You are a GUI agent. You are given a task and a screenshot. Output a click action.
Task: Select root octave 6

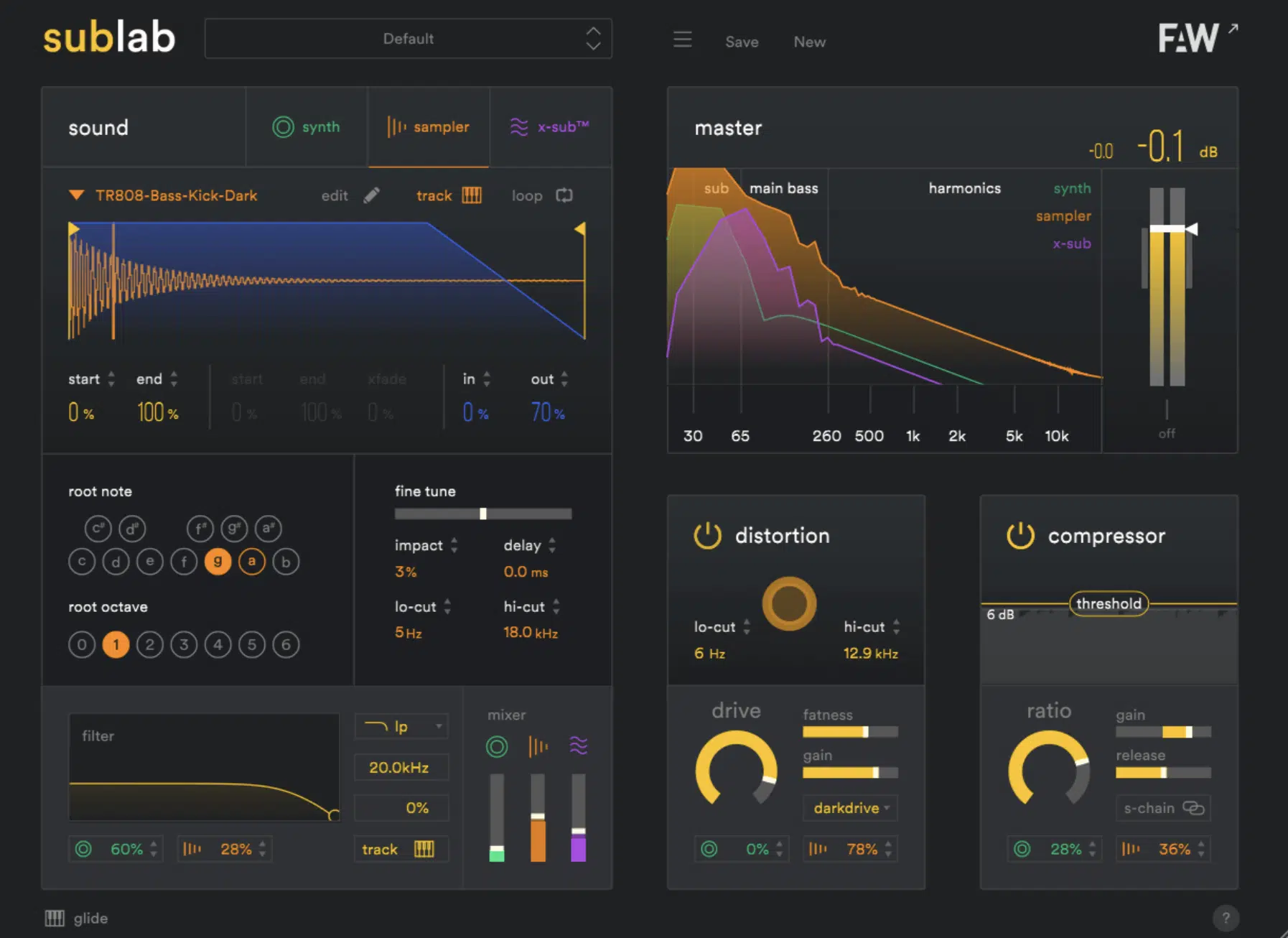tap(286, 644)
